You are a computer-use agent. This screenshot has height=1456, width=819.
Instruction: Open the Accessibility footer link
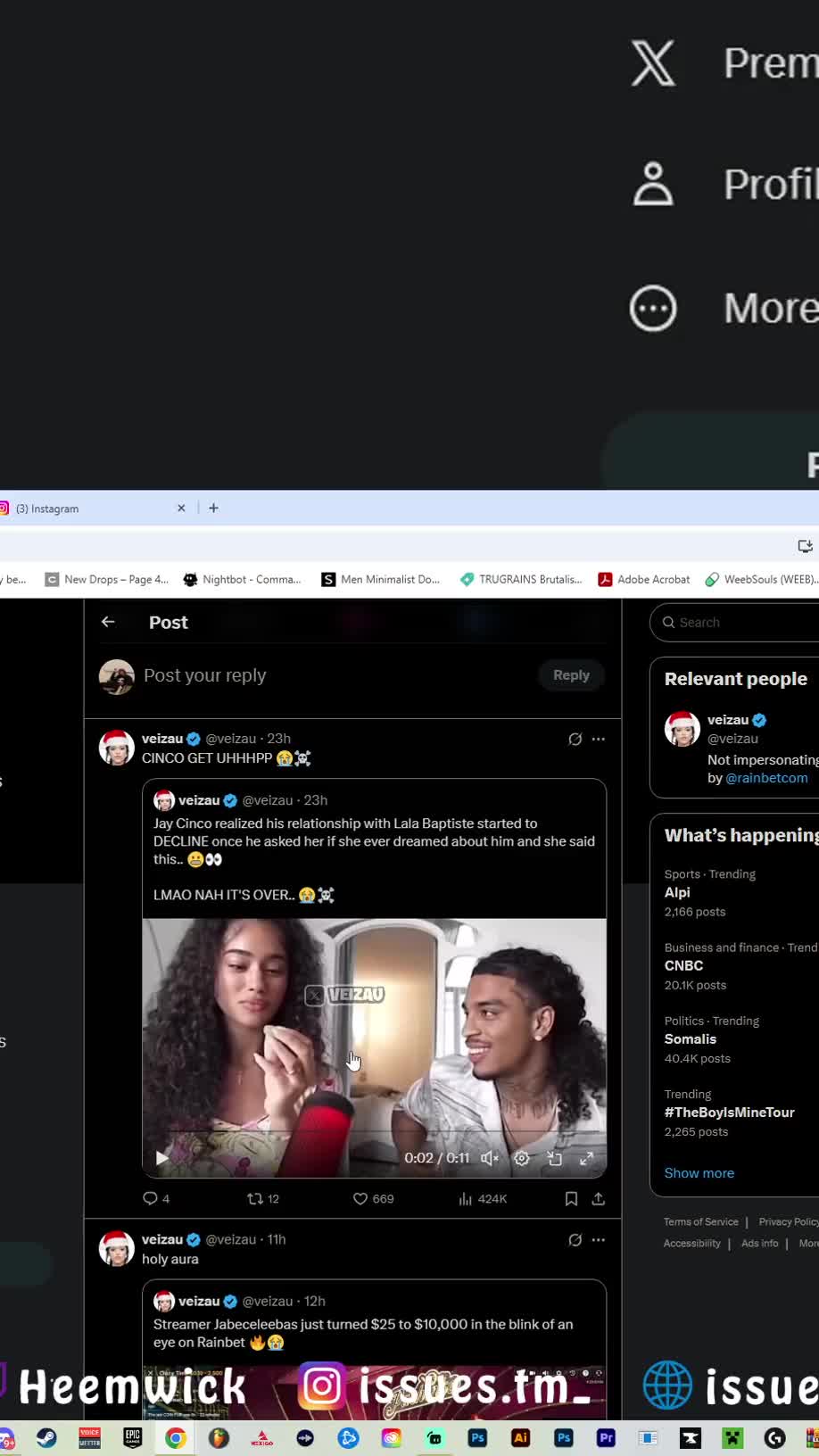pos(692,1243)
